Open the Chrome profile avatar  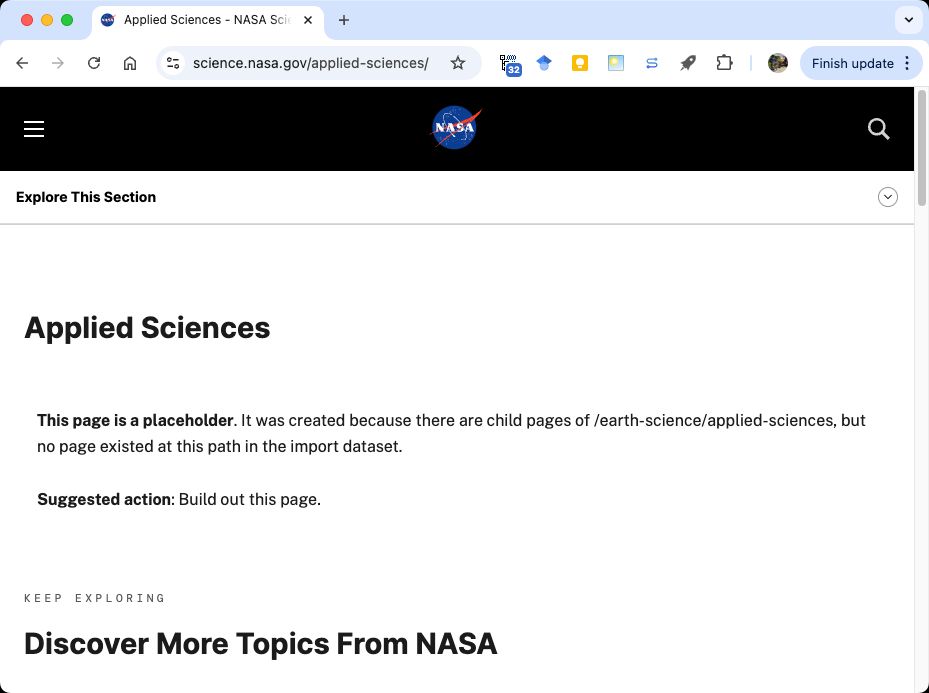click(777, 63)
